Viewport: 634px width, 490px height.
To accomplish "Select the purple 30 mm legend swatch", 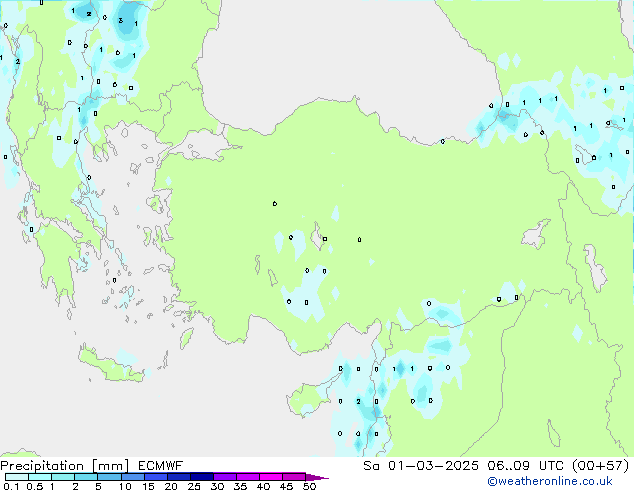I will [224, 477].
